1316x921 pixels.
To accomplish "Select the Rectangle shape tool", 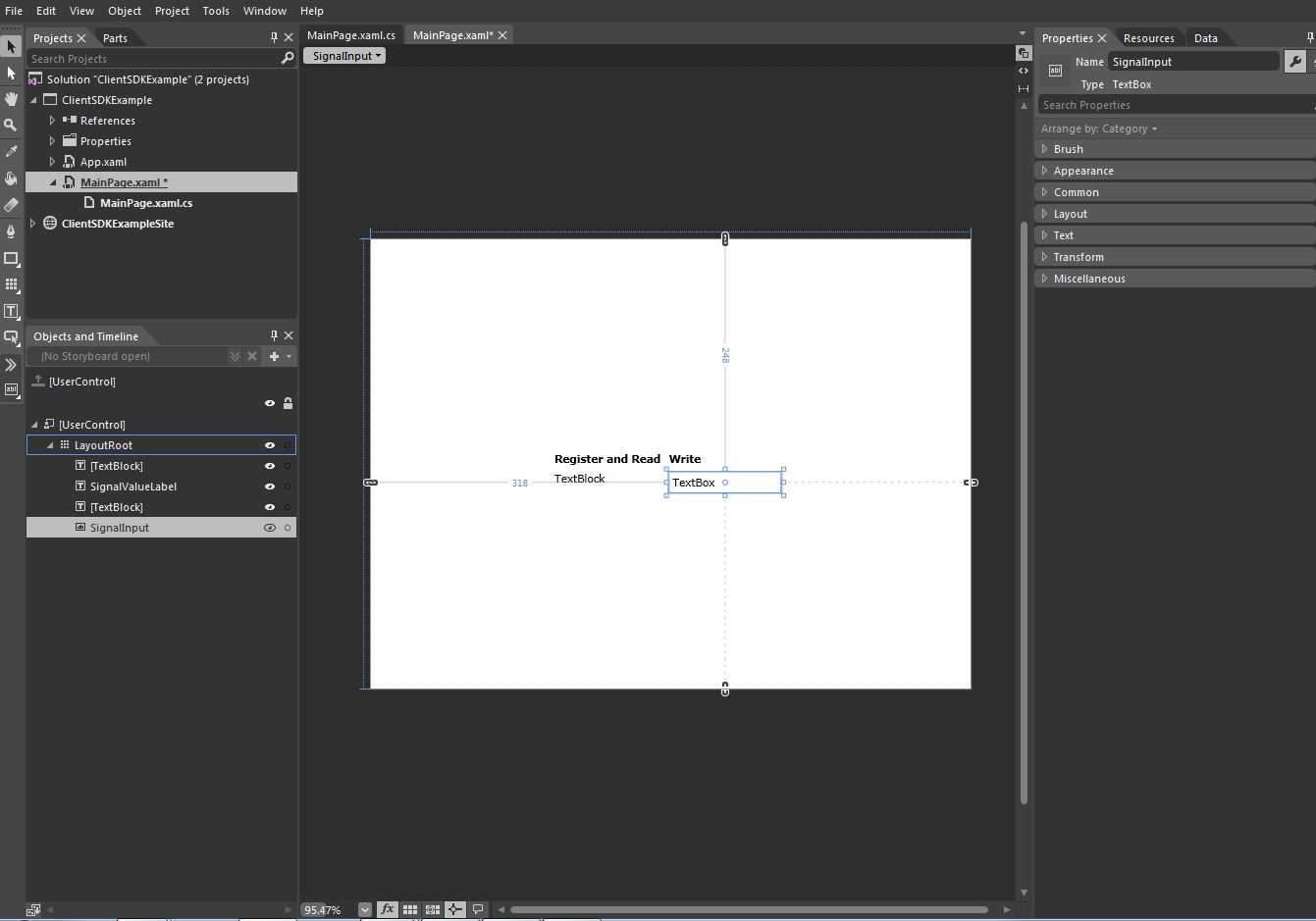I will click(11, 259).
